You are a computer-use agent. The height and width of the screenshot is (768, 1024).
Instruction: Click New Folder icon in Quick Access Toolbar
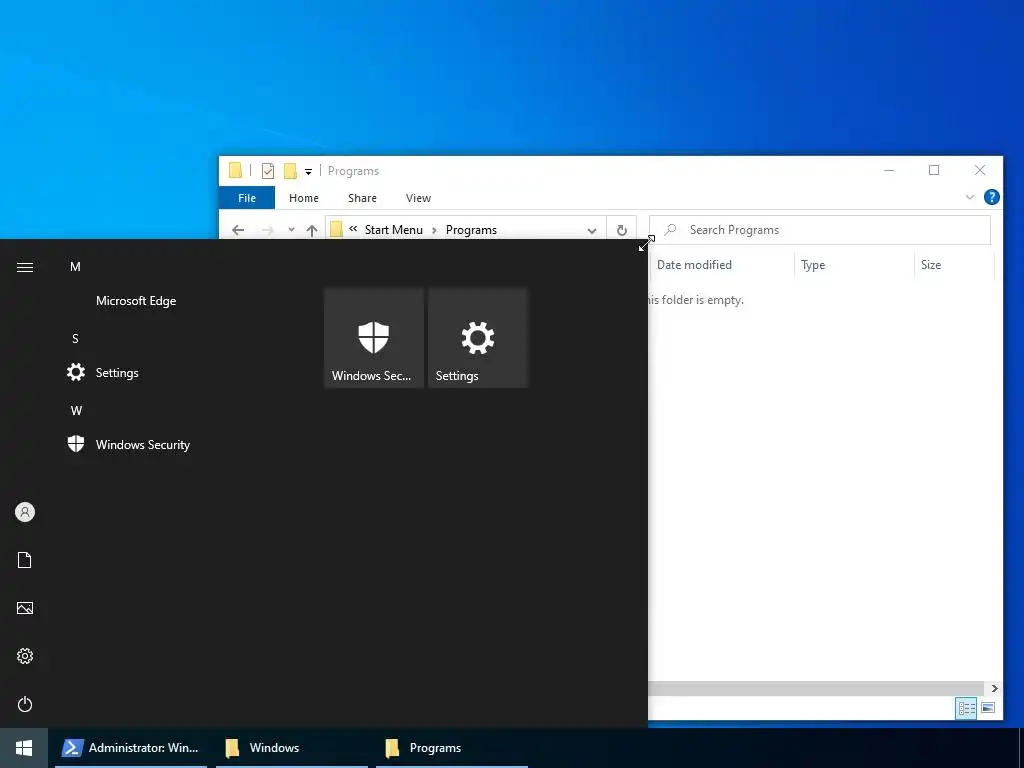(x=290, y=171)
